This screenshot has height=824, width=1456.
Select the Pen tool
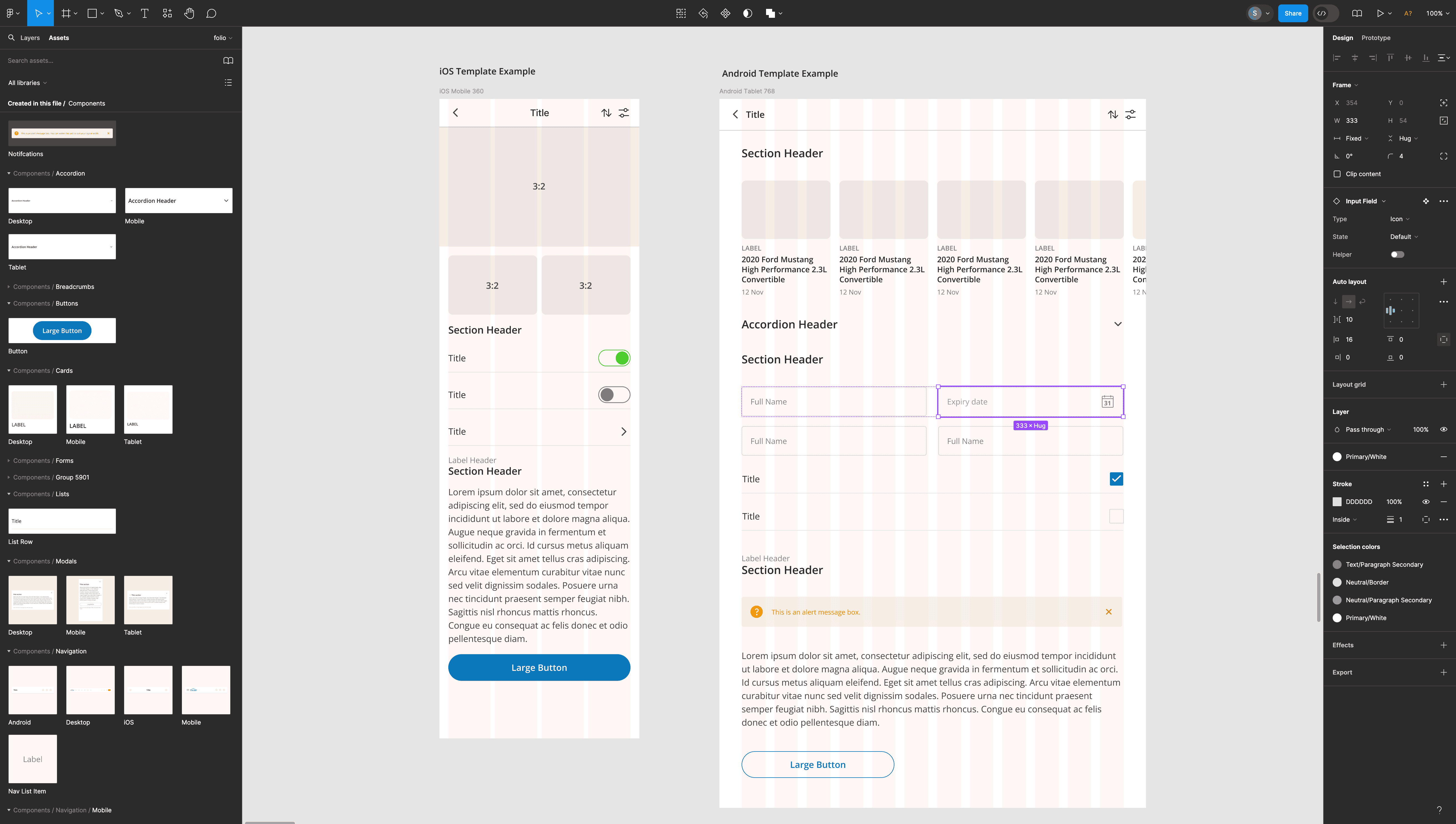point(118,13)
